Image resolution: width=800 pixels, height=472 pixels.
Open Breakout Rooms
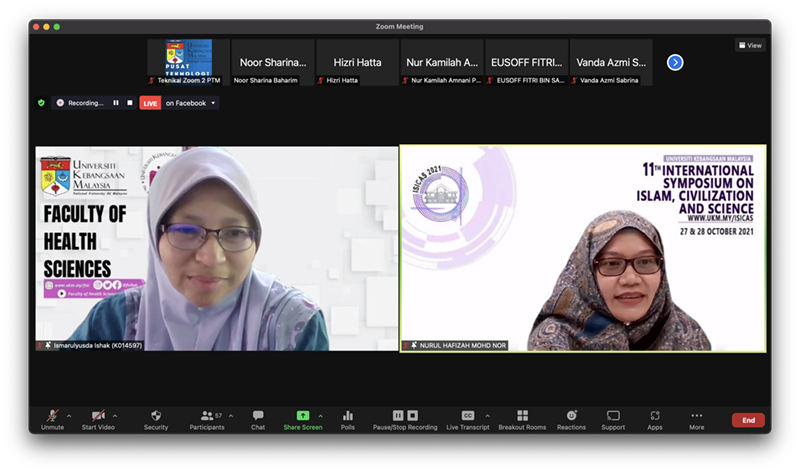coord(522,418)
